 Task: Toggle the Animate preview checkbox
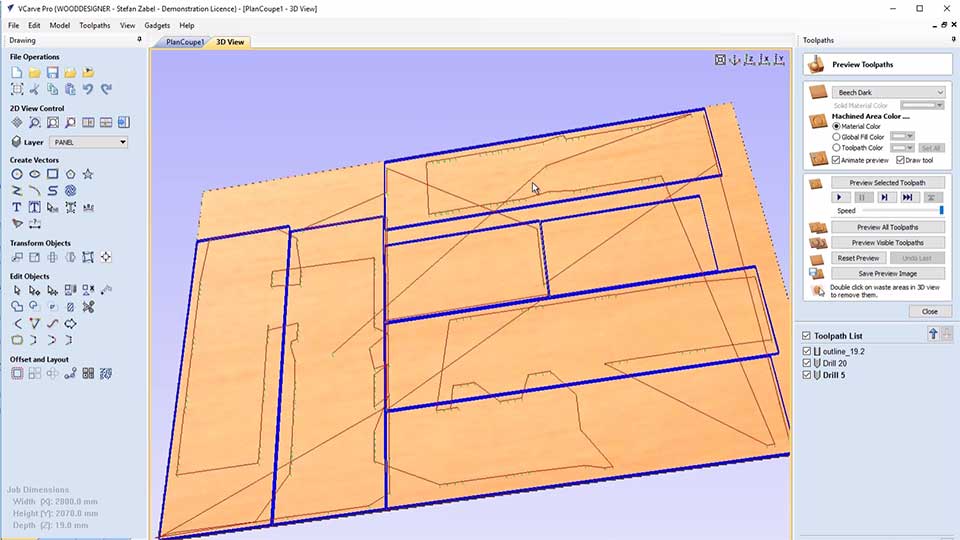click(836, 160)
